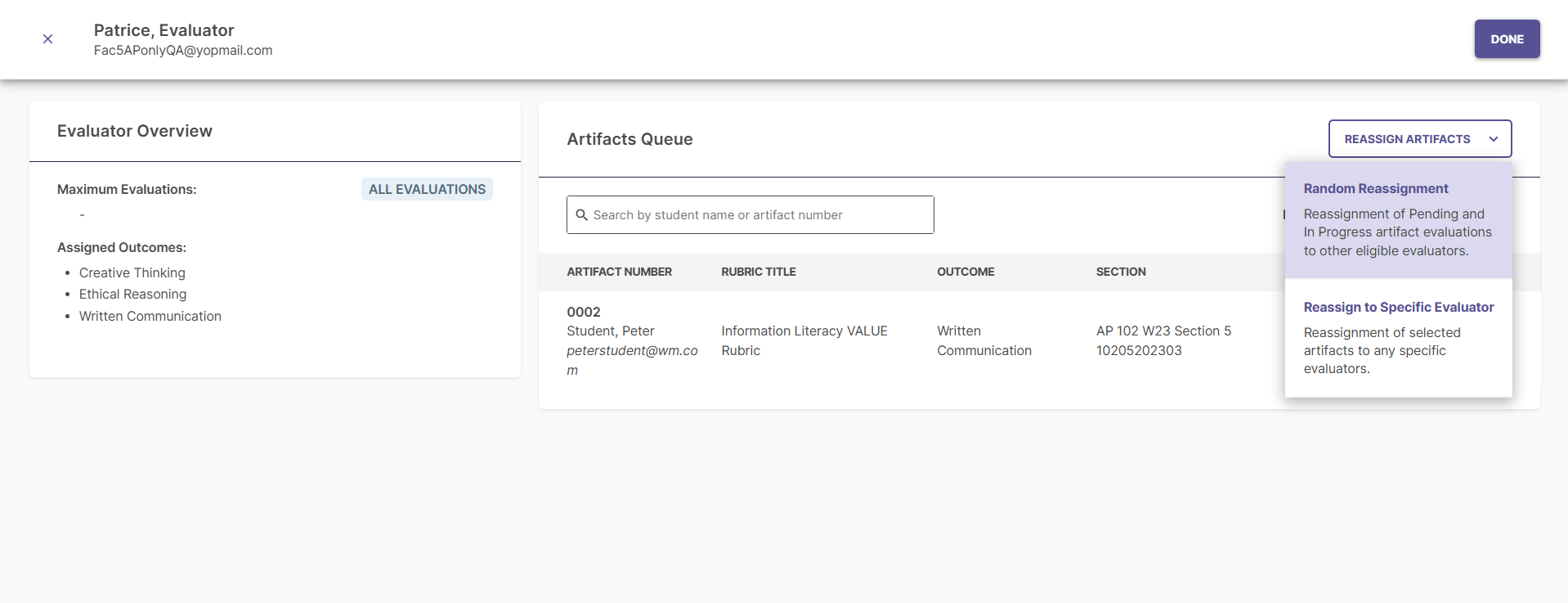Open the Reassign Artifacts dropdown
Screen dimensions: 1568x603
coord(1420,139)
